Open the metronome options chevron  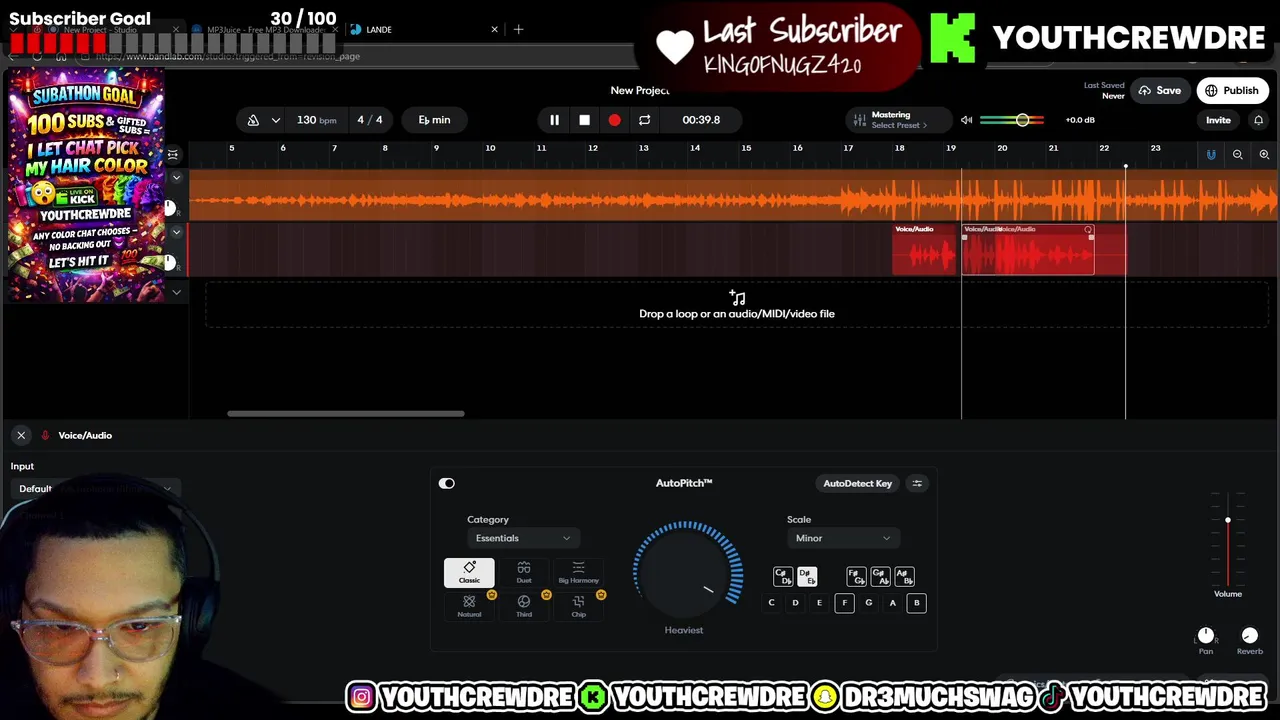275,120
